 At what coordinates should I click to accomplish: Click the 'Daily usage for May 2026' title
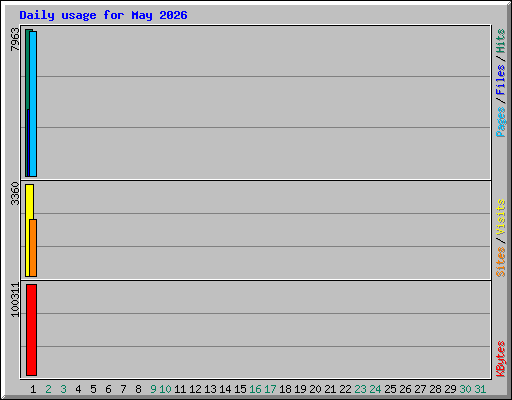click(103, 16)
